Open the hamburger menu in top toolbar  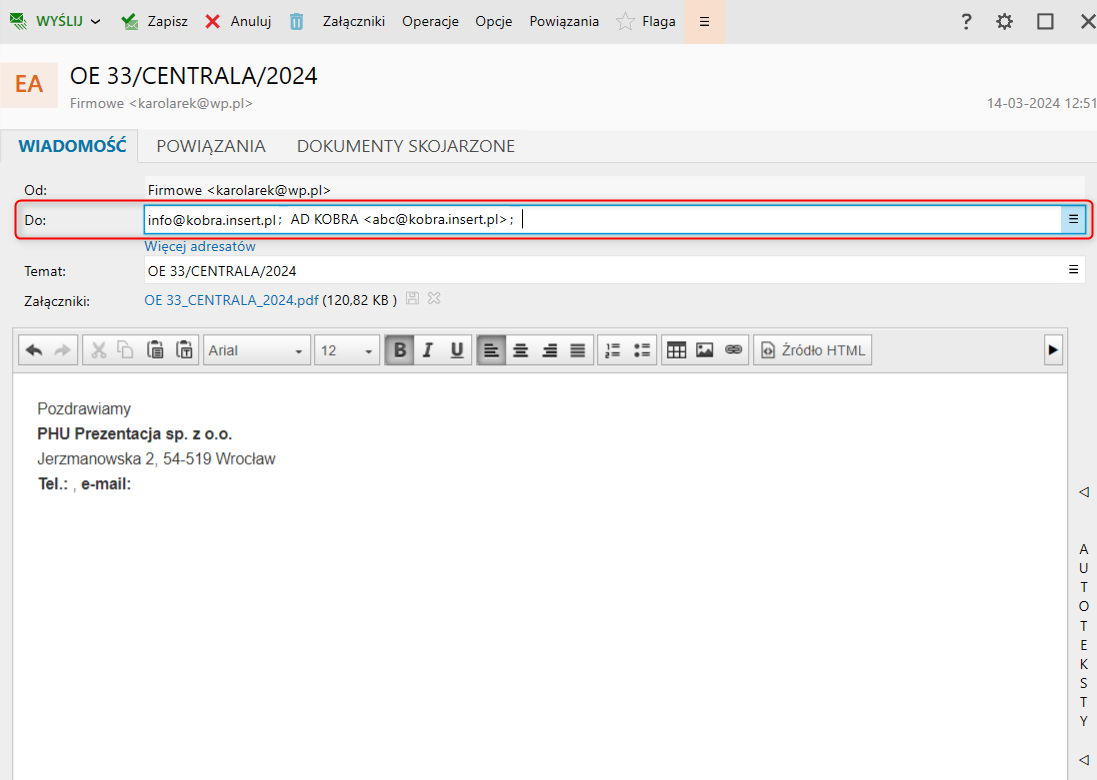point(705,22)
